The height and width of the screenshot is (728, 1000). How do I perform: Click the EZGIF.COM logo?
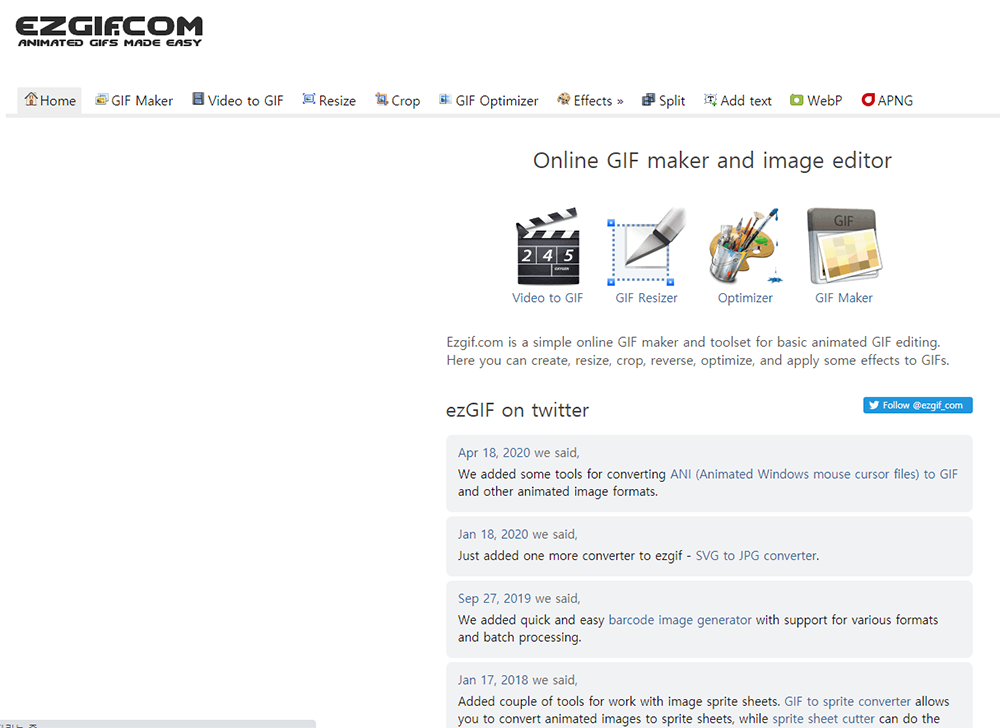click(108, 31)
